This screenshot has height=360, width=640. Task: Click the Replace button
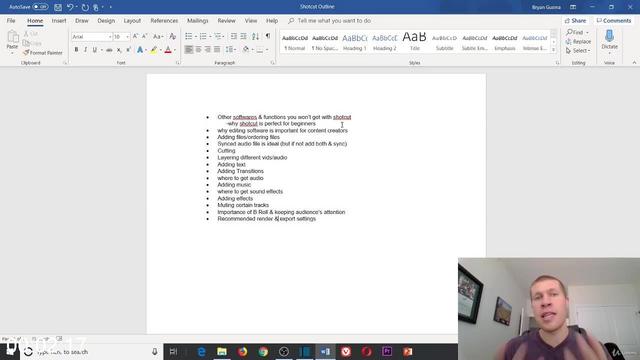tap(578, 42)
